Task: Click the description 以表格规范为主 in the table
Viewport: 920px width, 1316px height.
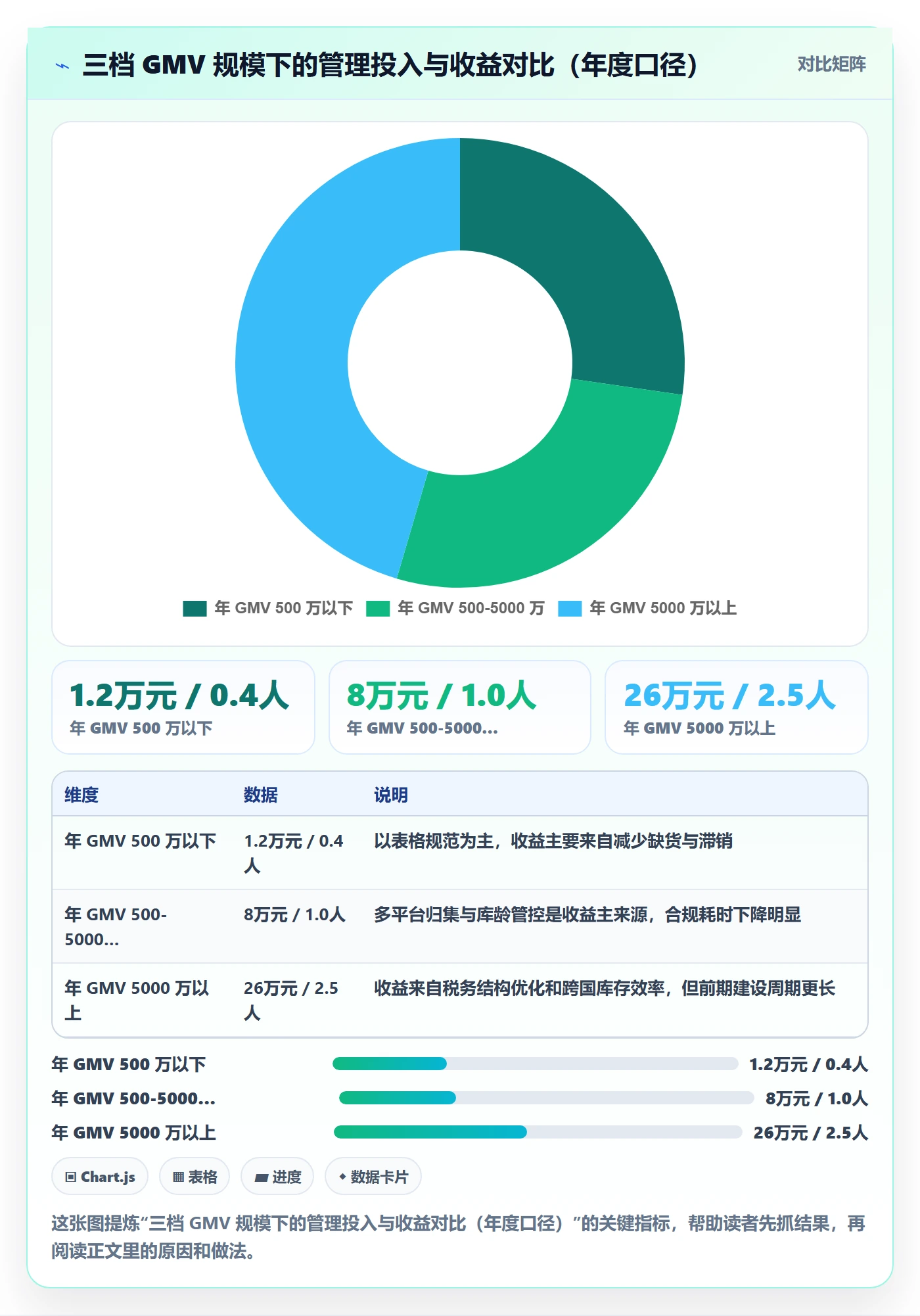Action: 553,841
